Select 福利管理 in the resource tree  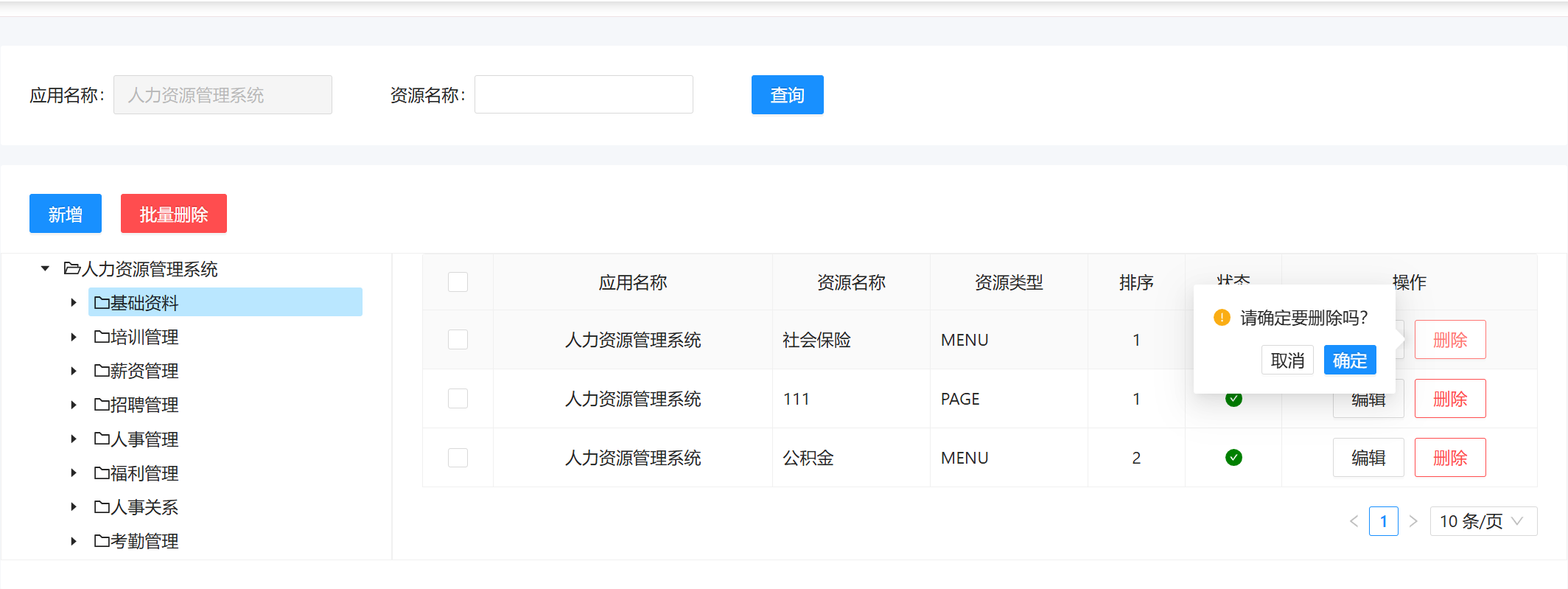click(144, 473)
